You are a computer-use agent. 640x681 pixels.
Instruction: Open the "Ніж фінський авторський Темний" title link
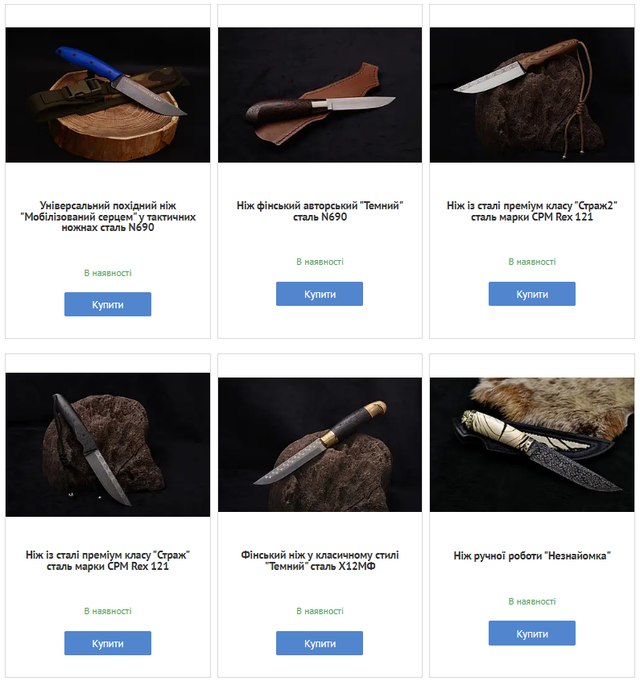pyautogui.click(x=320, y=211)
